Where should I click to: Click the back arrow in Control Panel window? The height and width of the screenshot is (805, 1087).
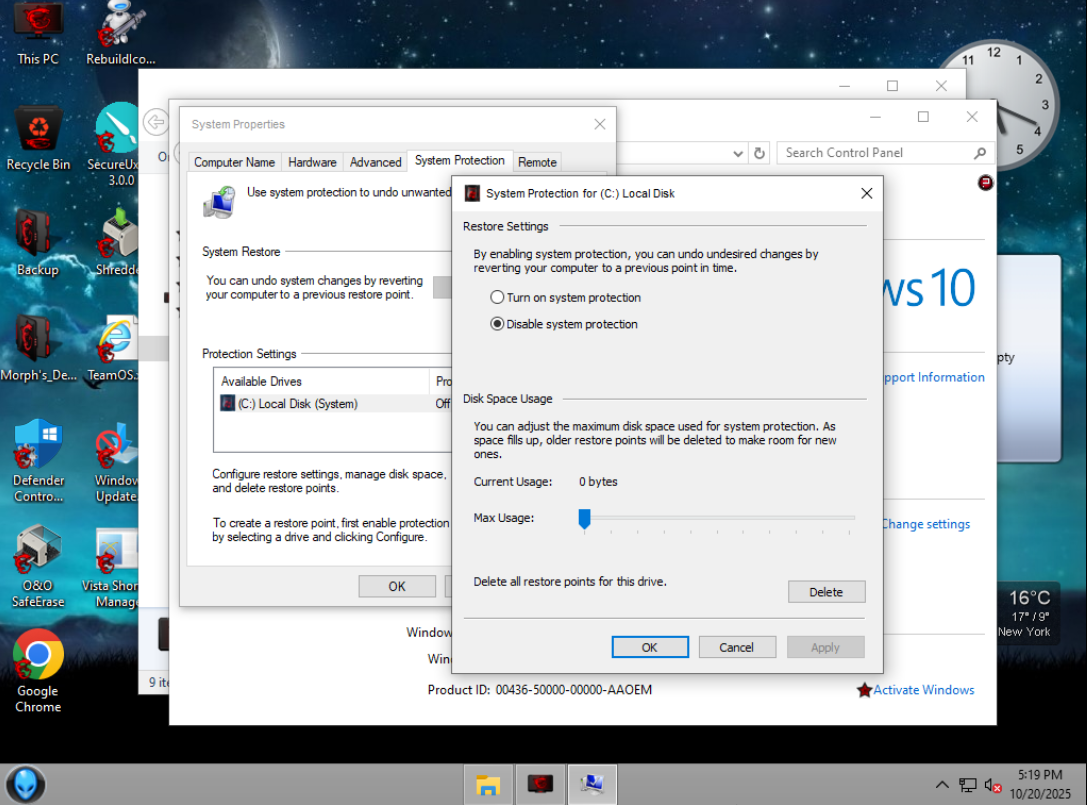[x=157, y=123]
